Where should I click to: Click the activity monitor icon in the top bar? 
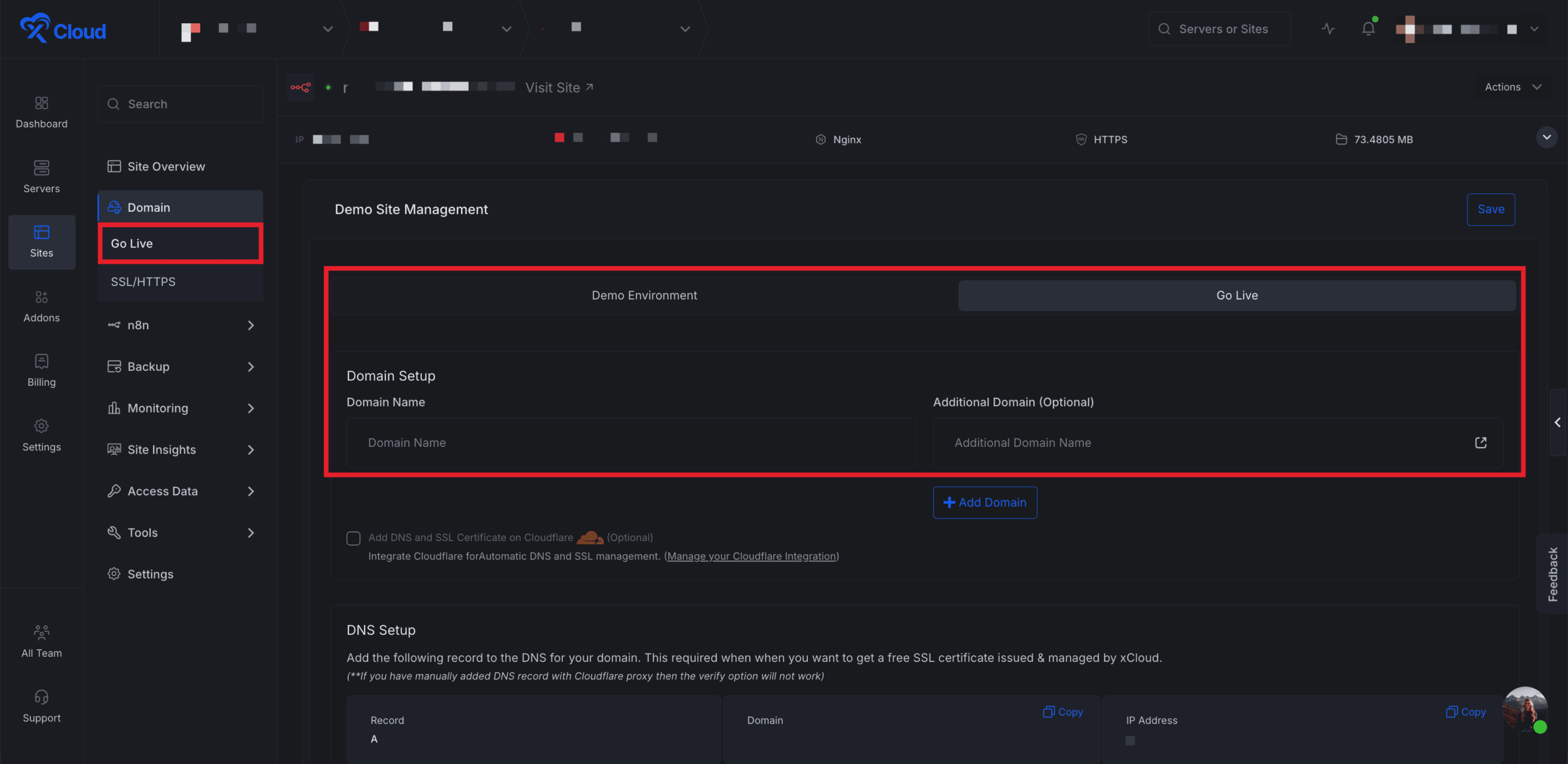click(1327, 28)
